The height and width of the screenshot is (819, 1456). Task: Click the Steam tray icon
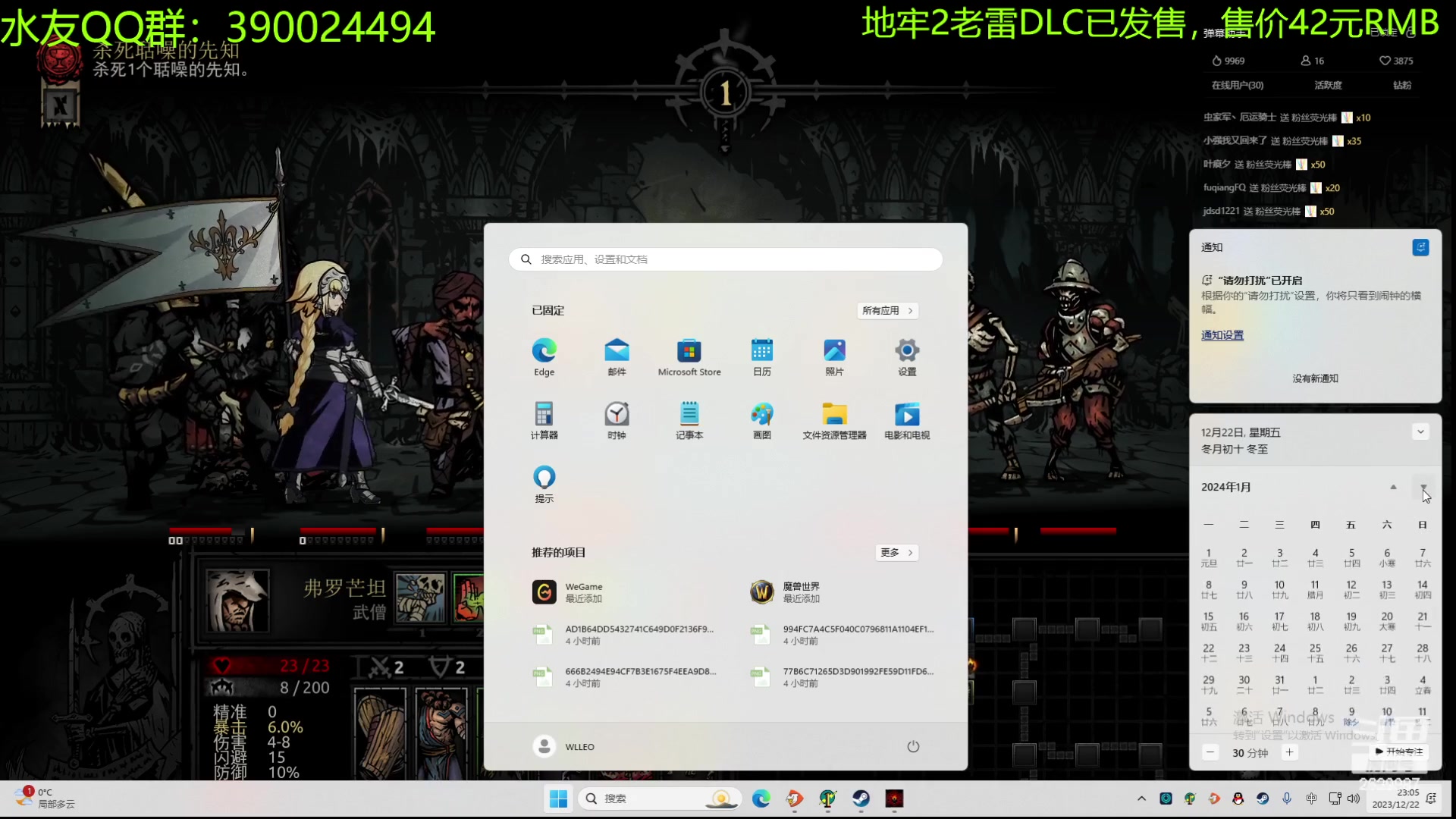pos(1263,799)
